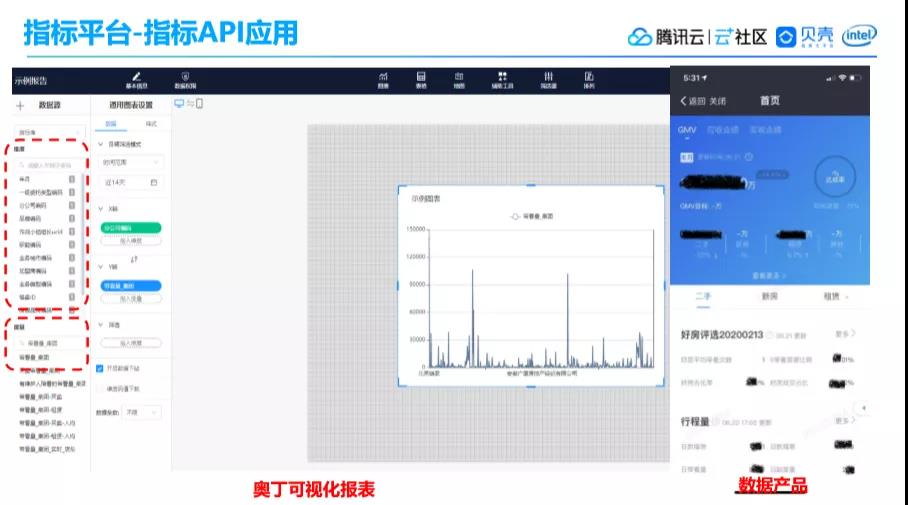
Task: Select the GMV tab in phone screen
Action: pyautogui.click(x=687, y=130)
